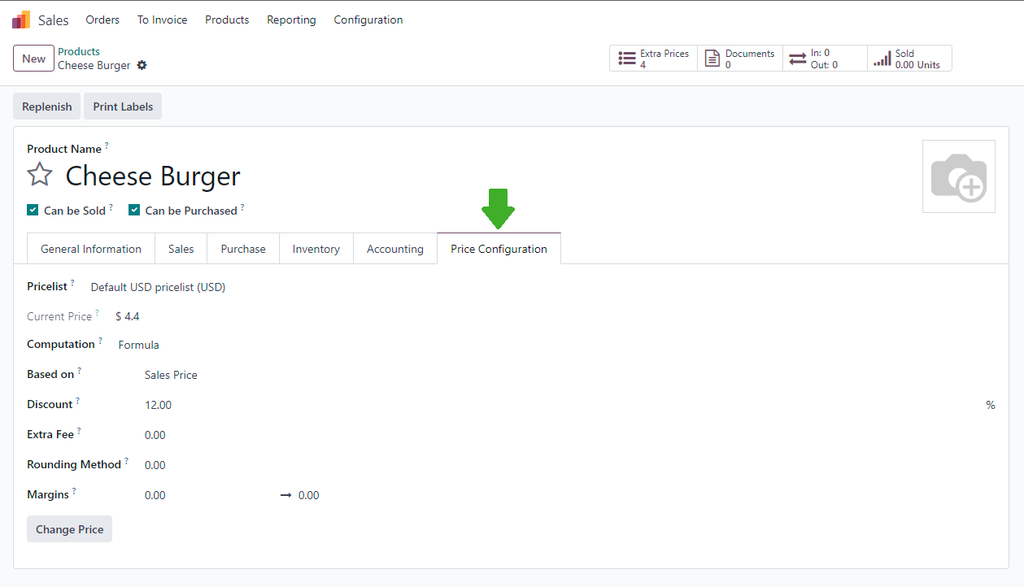Switch to the Sales tab

click(x=181, y=249)
